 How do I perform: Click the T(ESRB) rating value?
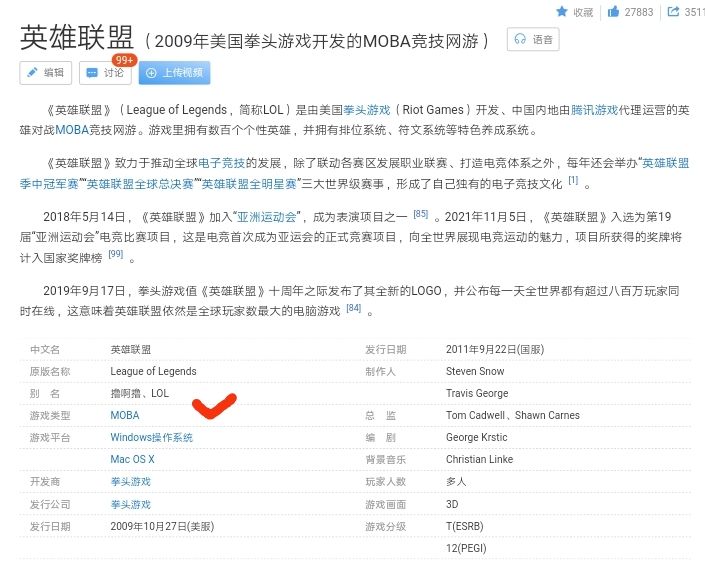(x=464, y=526)
